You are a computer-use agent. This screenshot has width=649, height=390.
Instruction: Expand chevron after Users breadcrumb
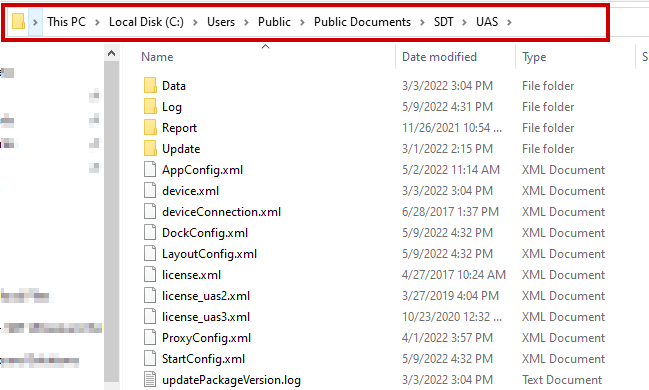(x=246, y=22)
